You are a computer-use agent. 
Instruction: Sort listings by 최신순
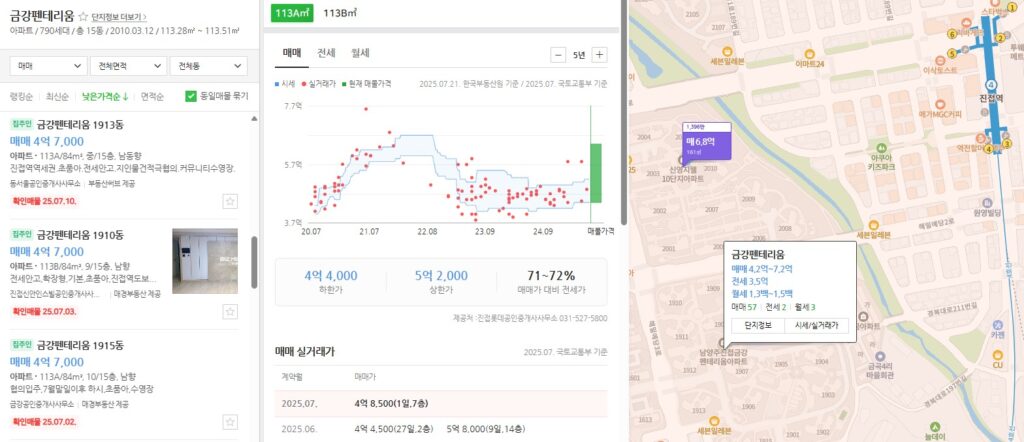tap(56, 97)
